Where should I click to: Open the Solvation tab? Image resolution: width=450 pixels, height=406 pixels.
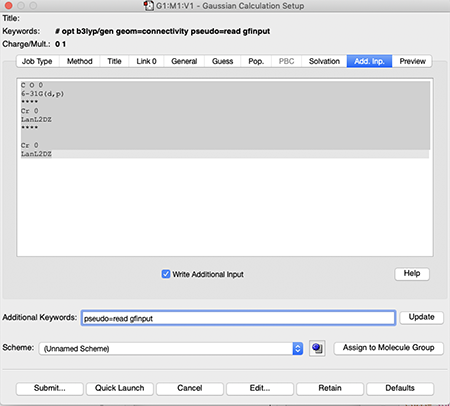(324, 61)
